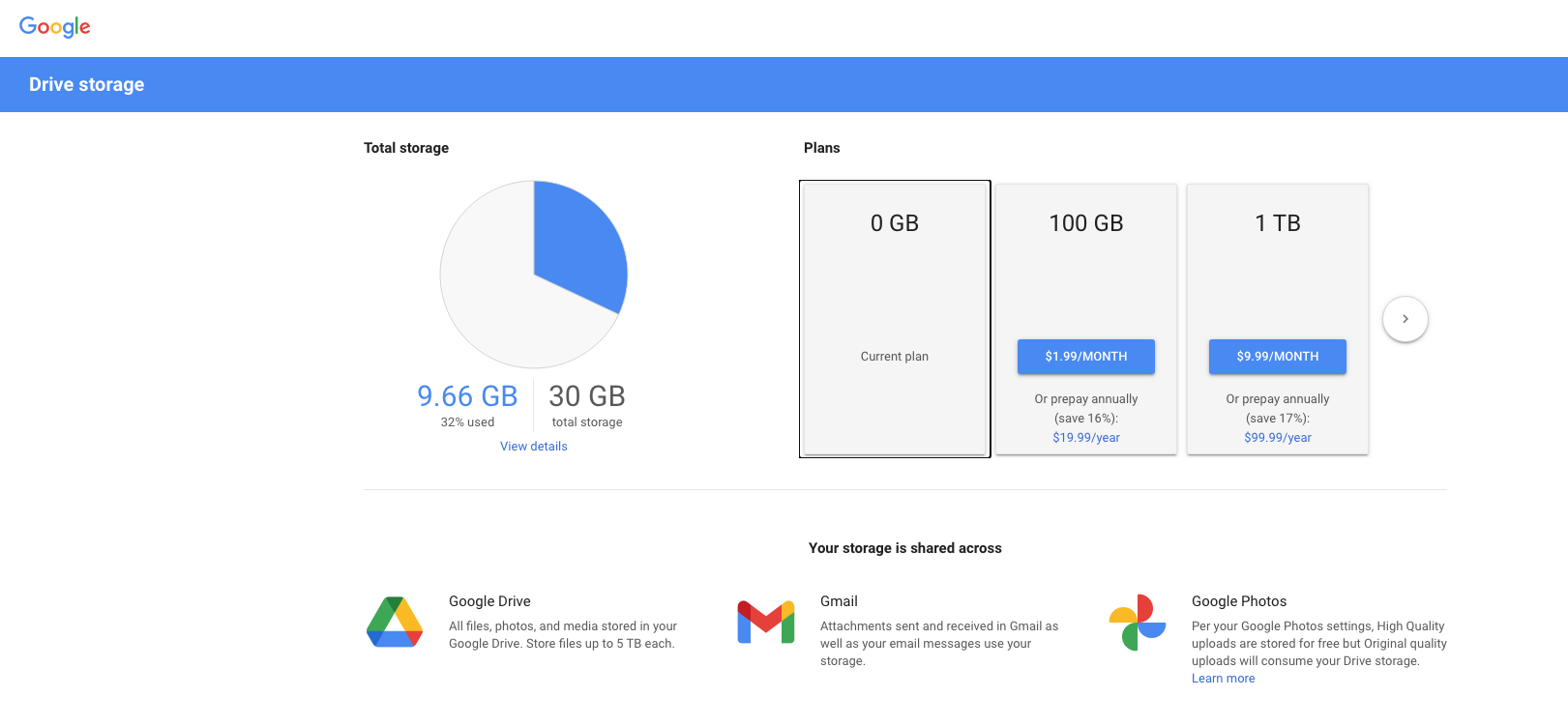This screenshot has width=1568, height=726.
Task: Click the '32% used' label
Action: [x=467, y=422]
